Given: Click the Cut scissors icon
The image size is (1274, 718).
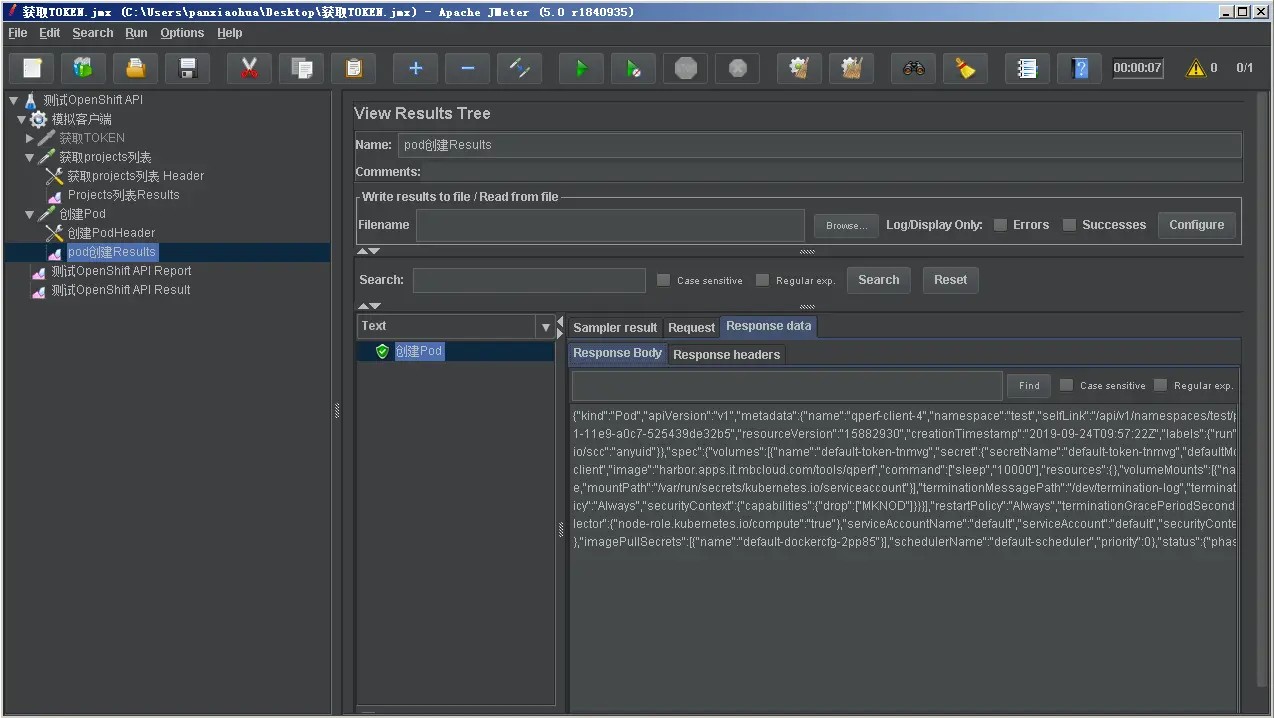Looking at the screenshot, I should (x=249, y=68).
